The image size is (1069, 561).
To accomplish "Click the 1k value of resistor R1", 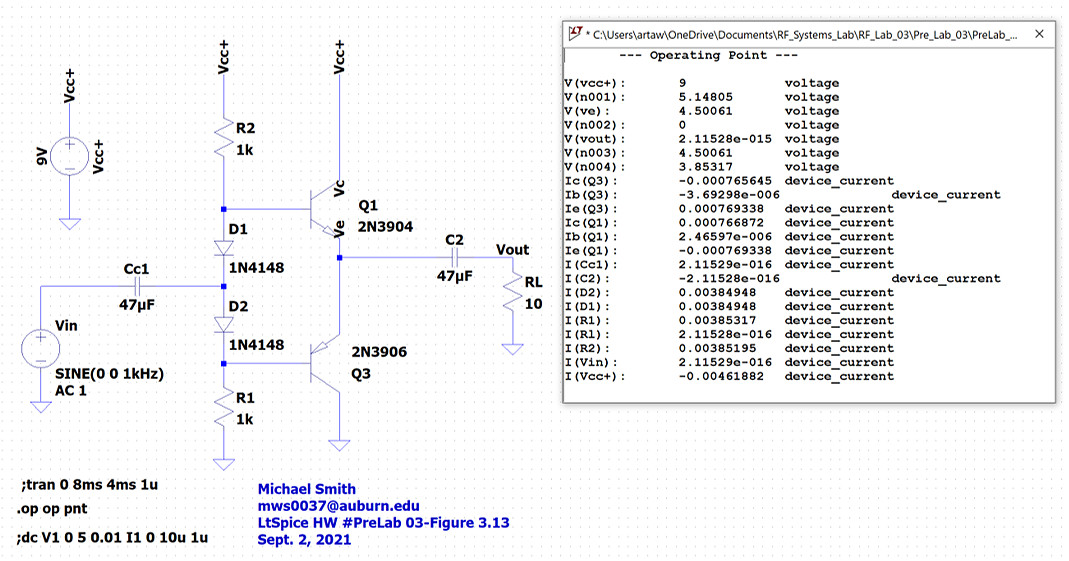I will [245, 419].
